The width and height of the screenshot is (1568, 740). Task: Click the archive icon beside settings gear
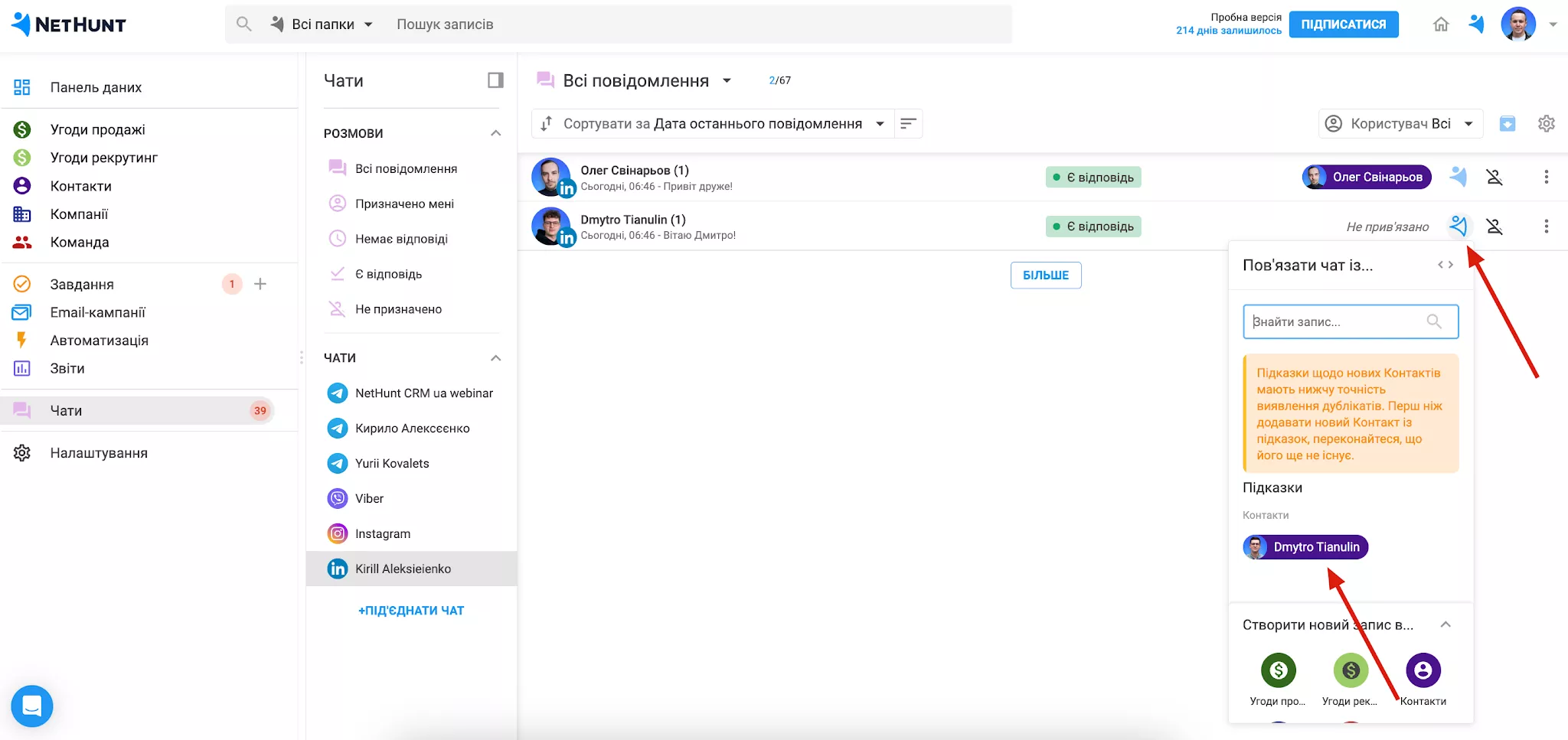(x=1507, y=123)
